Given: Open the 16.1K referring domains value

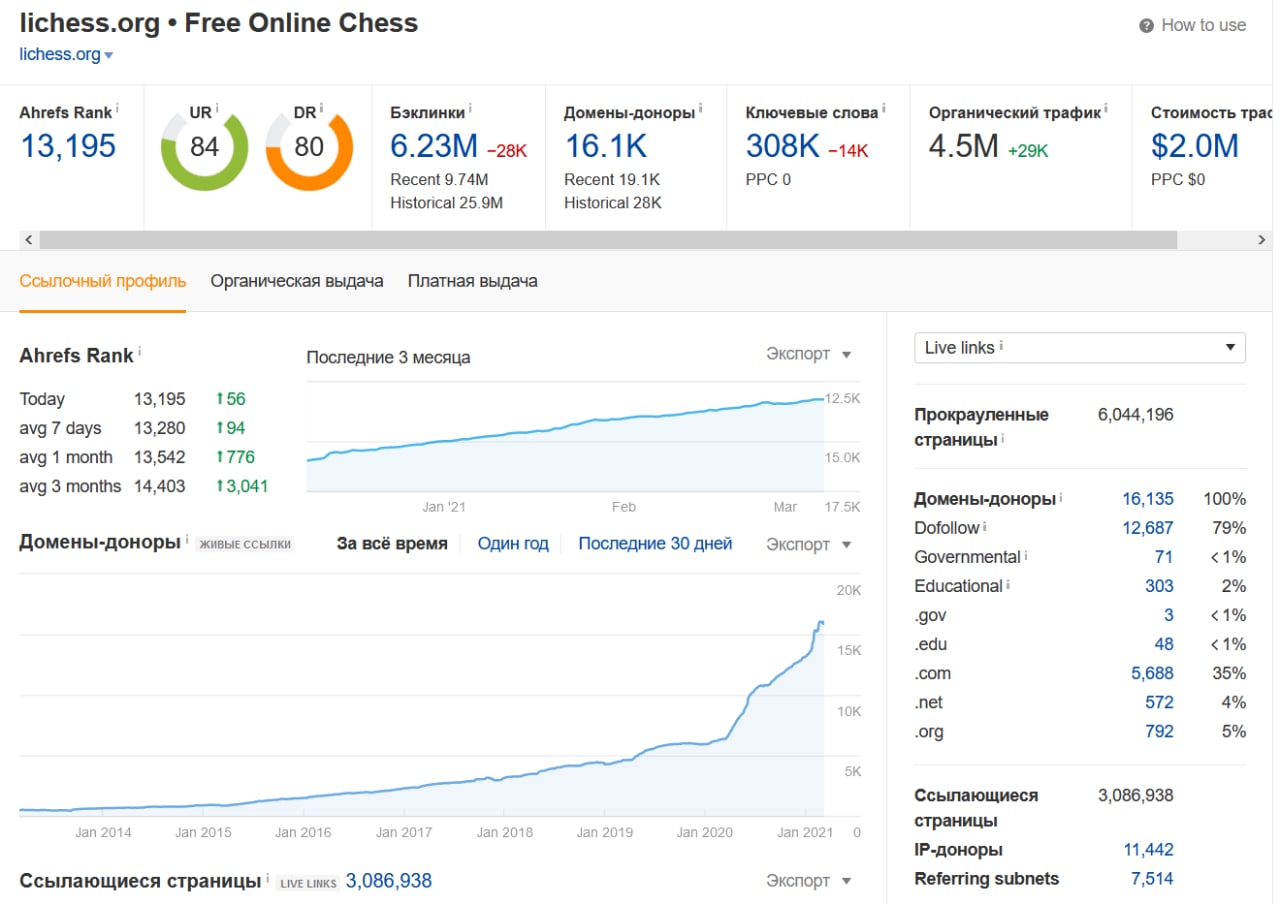Looking at the screenshot, I should pyautogui.click(x=605, y=146).
